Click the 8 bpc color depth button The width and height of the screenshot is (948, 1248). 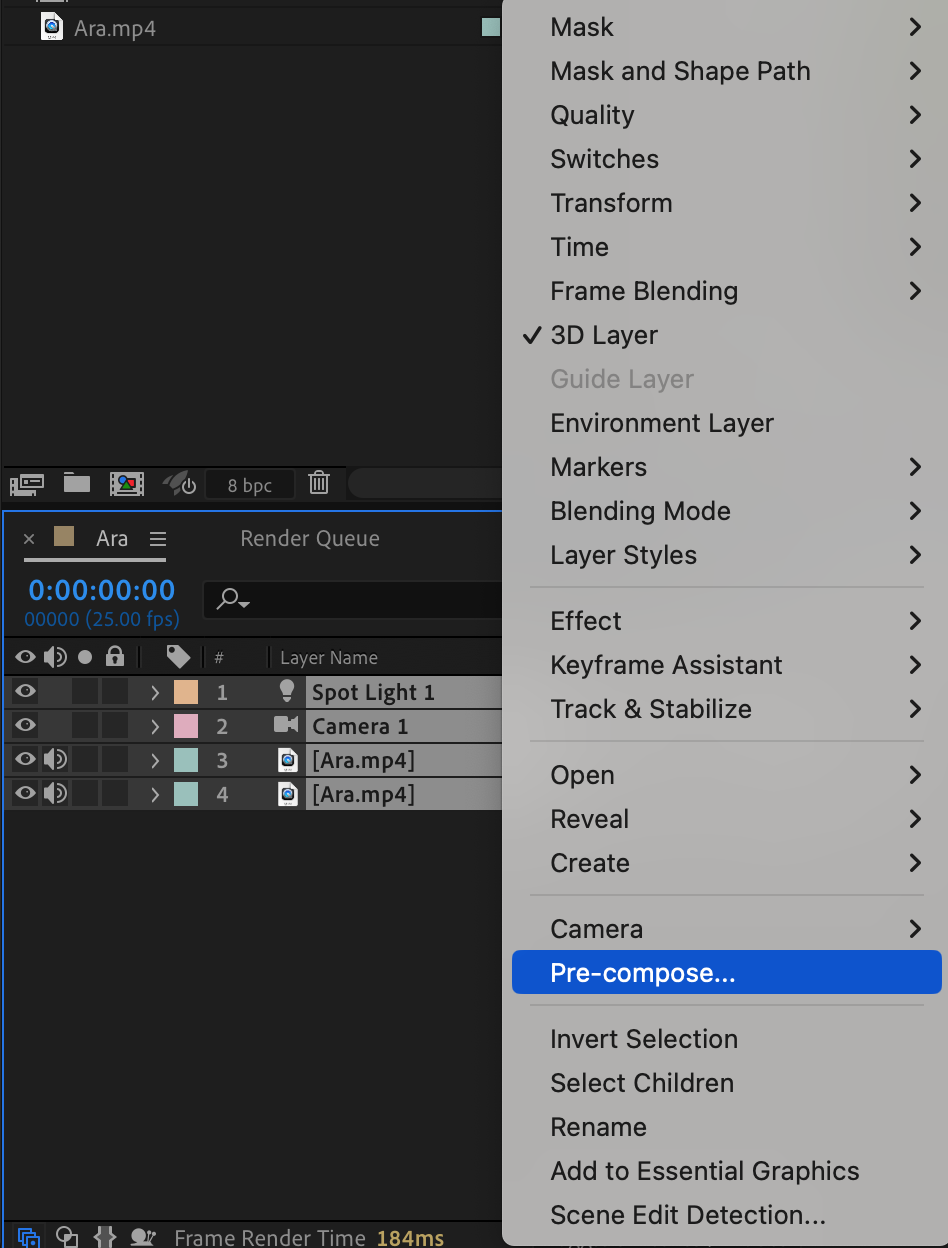[x=250, y=486]
